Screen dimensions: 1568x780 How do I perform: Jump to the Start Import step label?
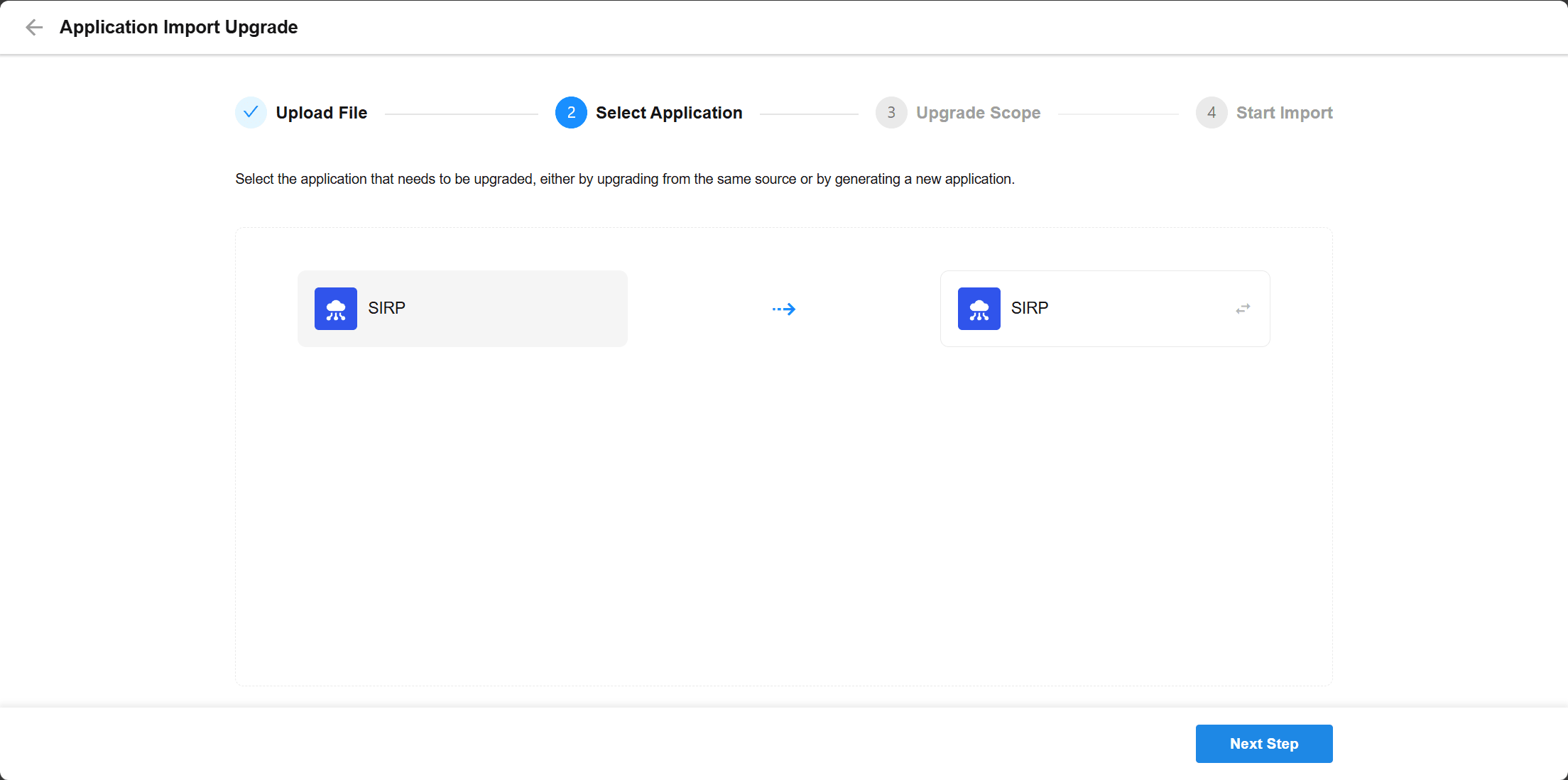(x=1284, y=113)
